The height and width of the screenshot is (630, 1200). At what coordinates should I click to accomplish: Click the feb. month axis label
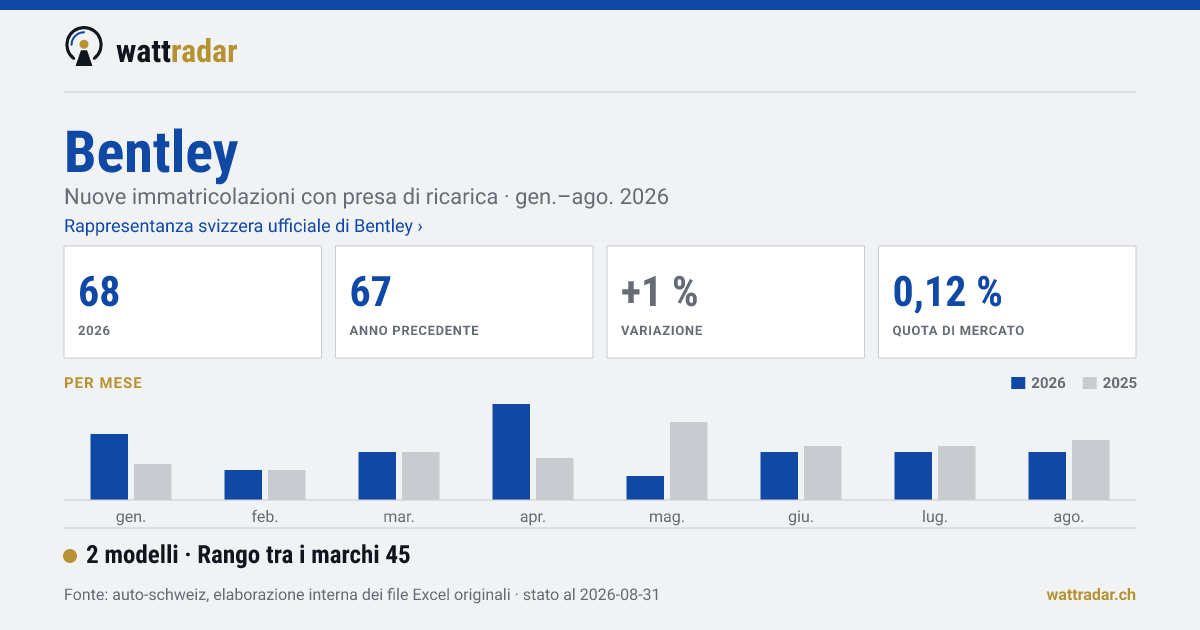[265, 517]
